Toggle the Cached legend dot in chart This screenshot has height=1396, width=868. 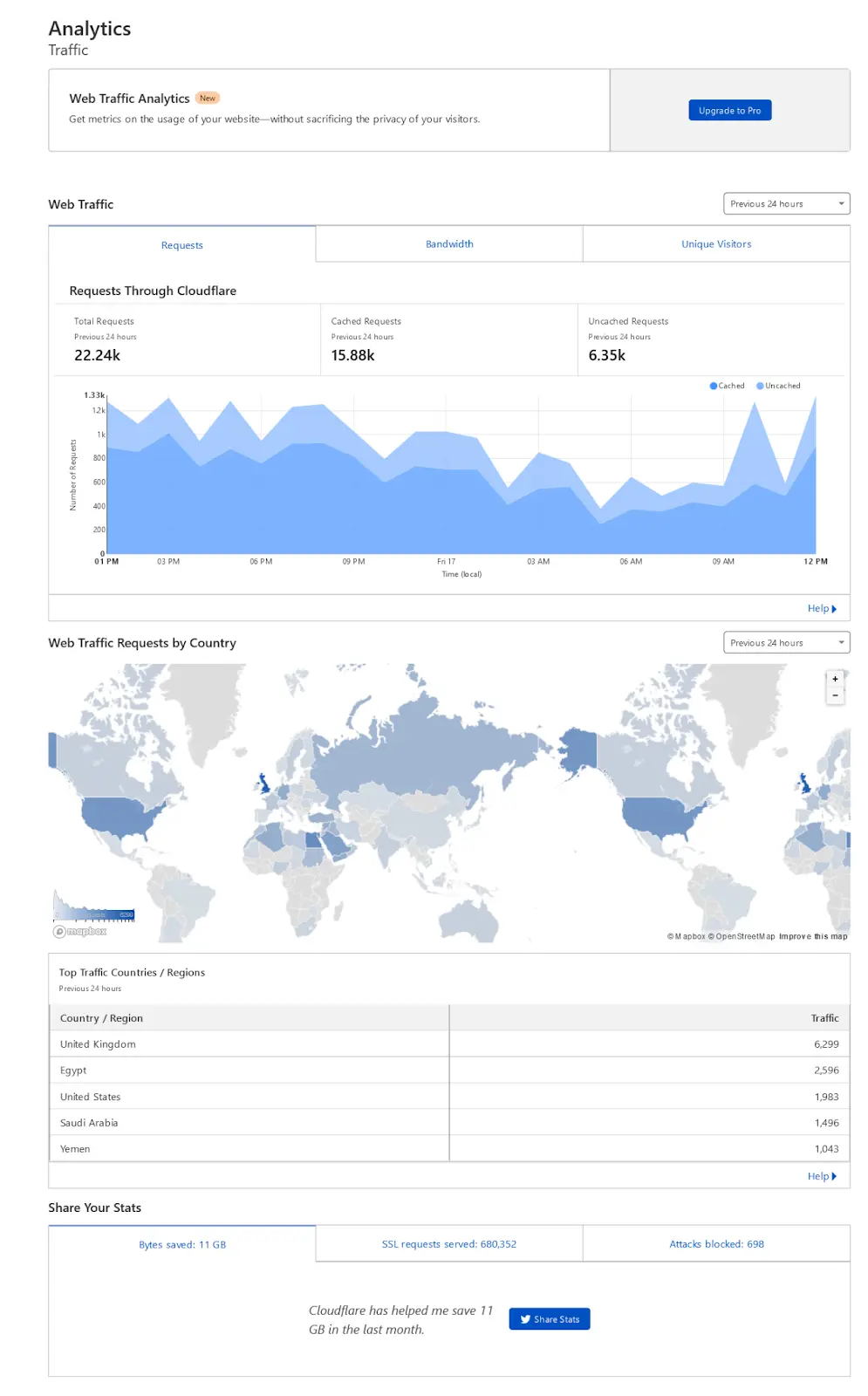(714, 386)
